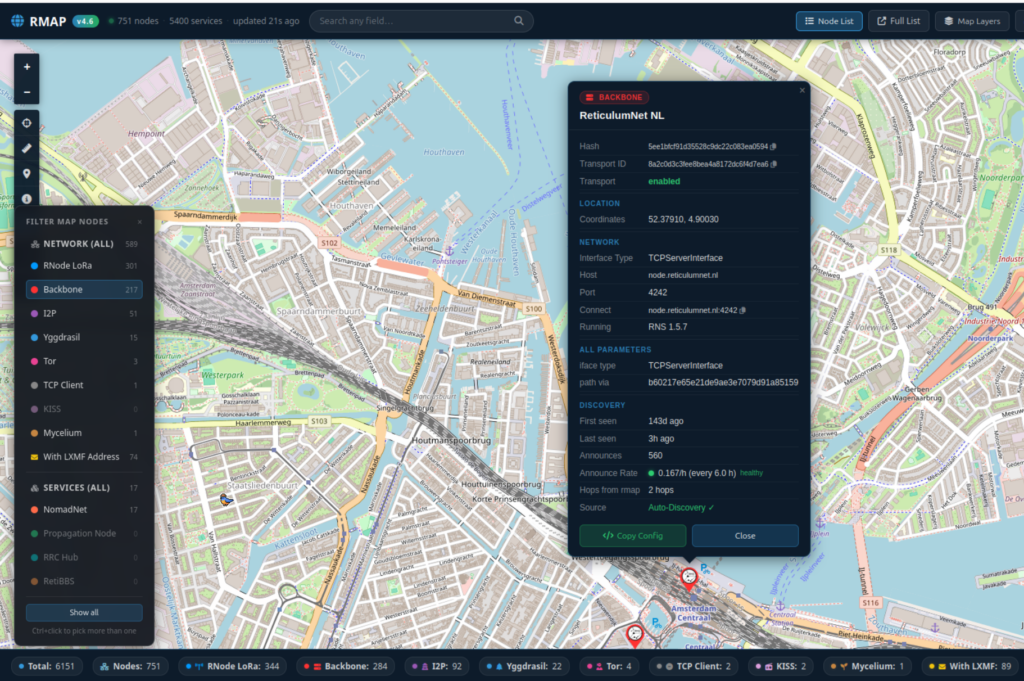Click the updated 21s ago text
1024x681 pixels.
266,21
